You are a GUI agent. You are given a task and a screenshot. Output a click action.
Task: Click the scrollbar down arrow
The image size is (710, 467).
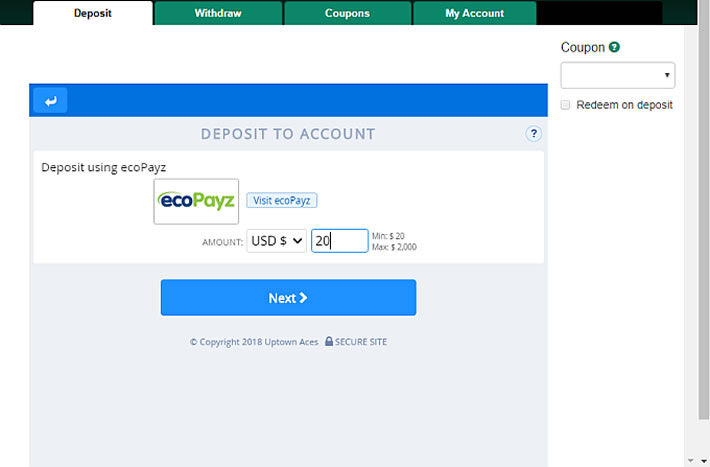click(x=704, y=461)
